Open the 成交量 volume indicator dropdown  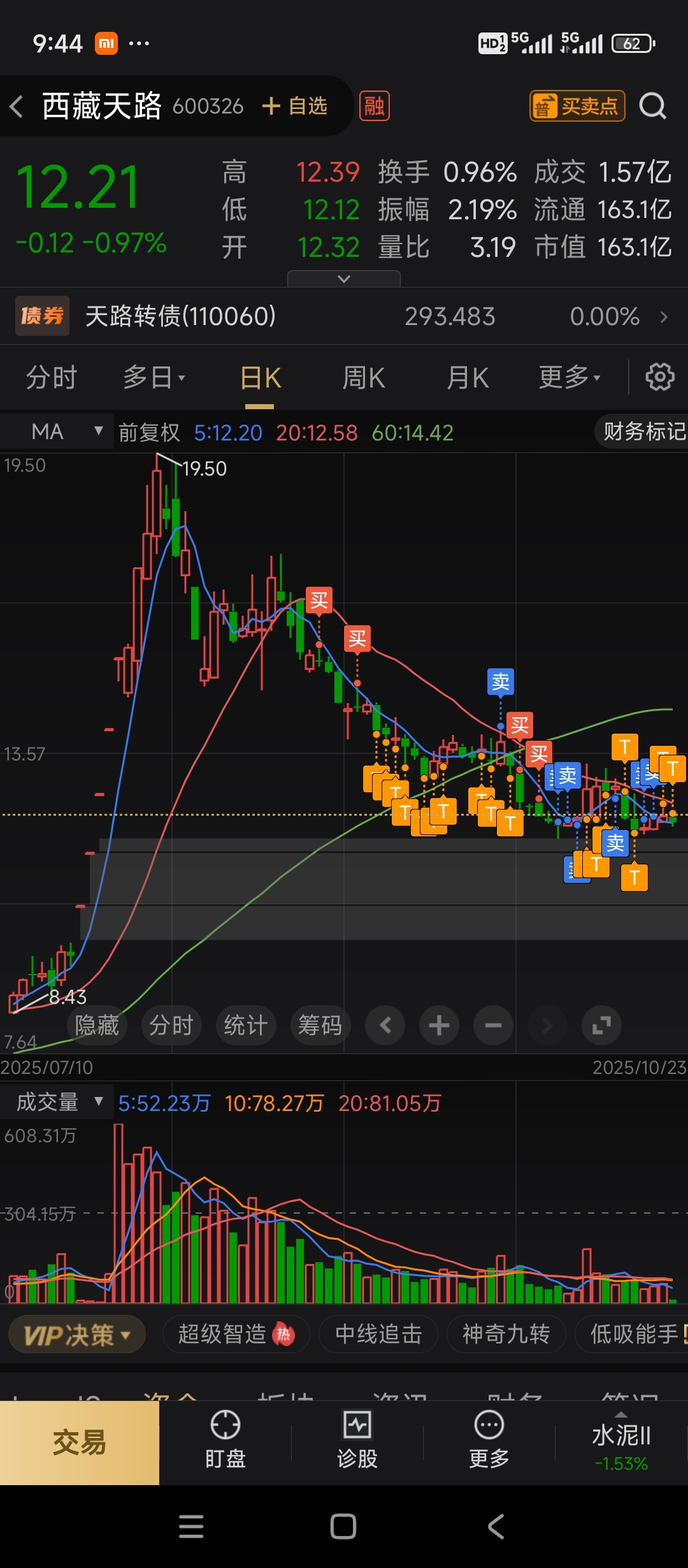(57, 1101)
